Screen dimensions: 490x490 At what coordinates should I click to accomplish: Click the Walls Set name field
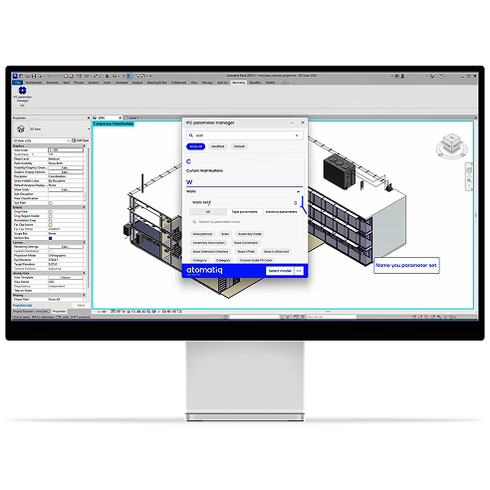[x=242, y=203]
